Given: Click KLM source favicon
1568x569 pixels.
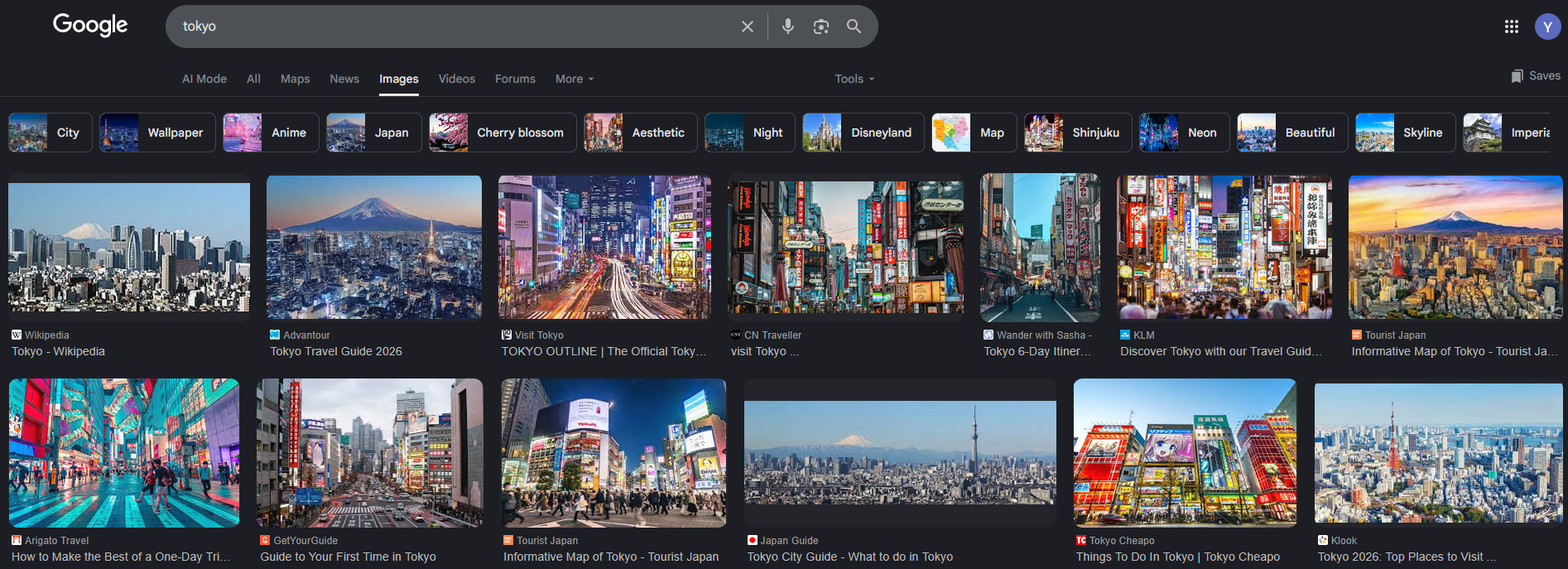Looking at the screenshot, I should click(x=1125, y=335).
